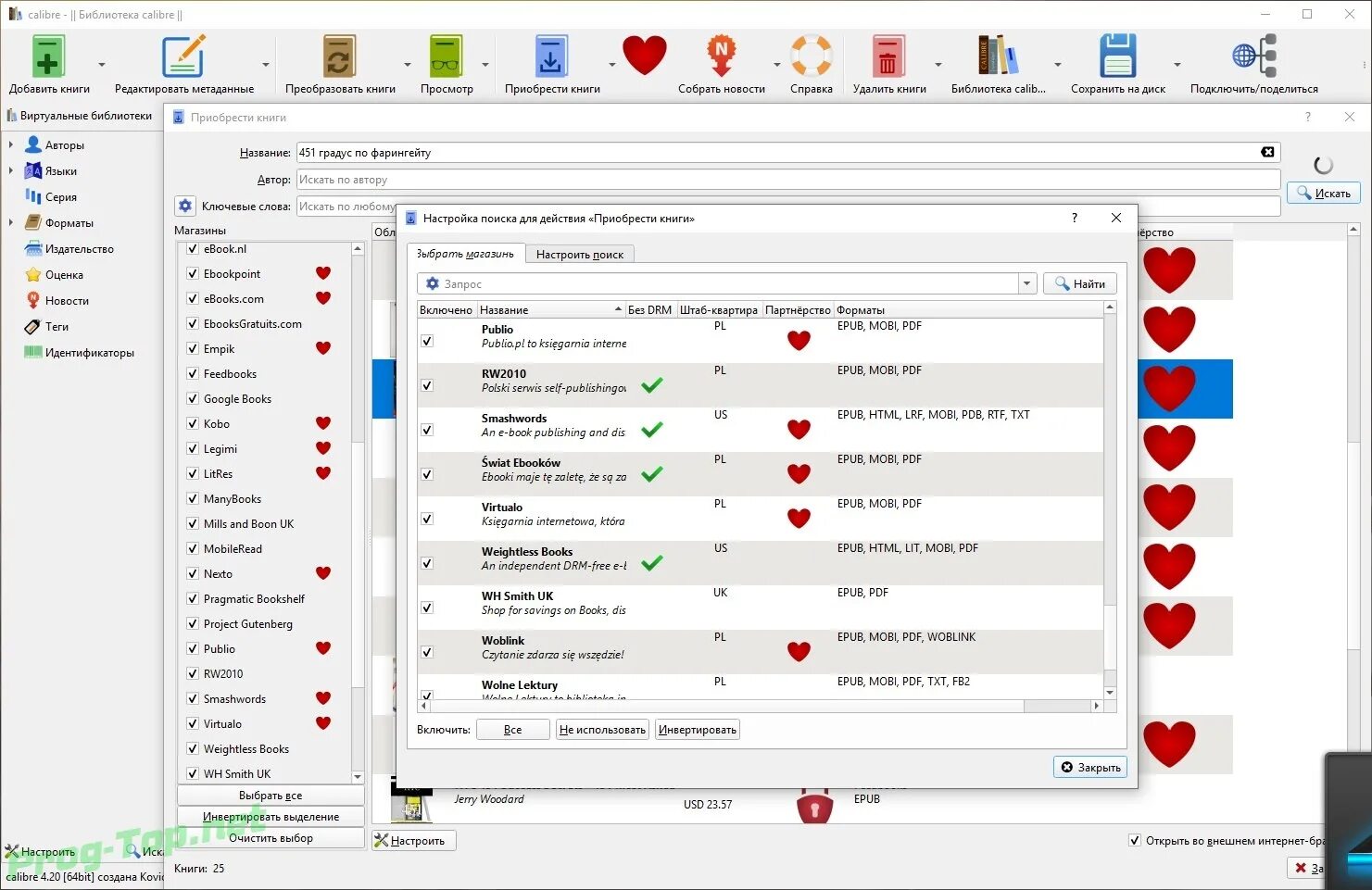1372x890 pixels.
Task: Click the Connect/share globe icon
Action: (1254, 56)
